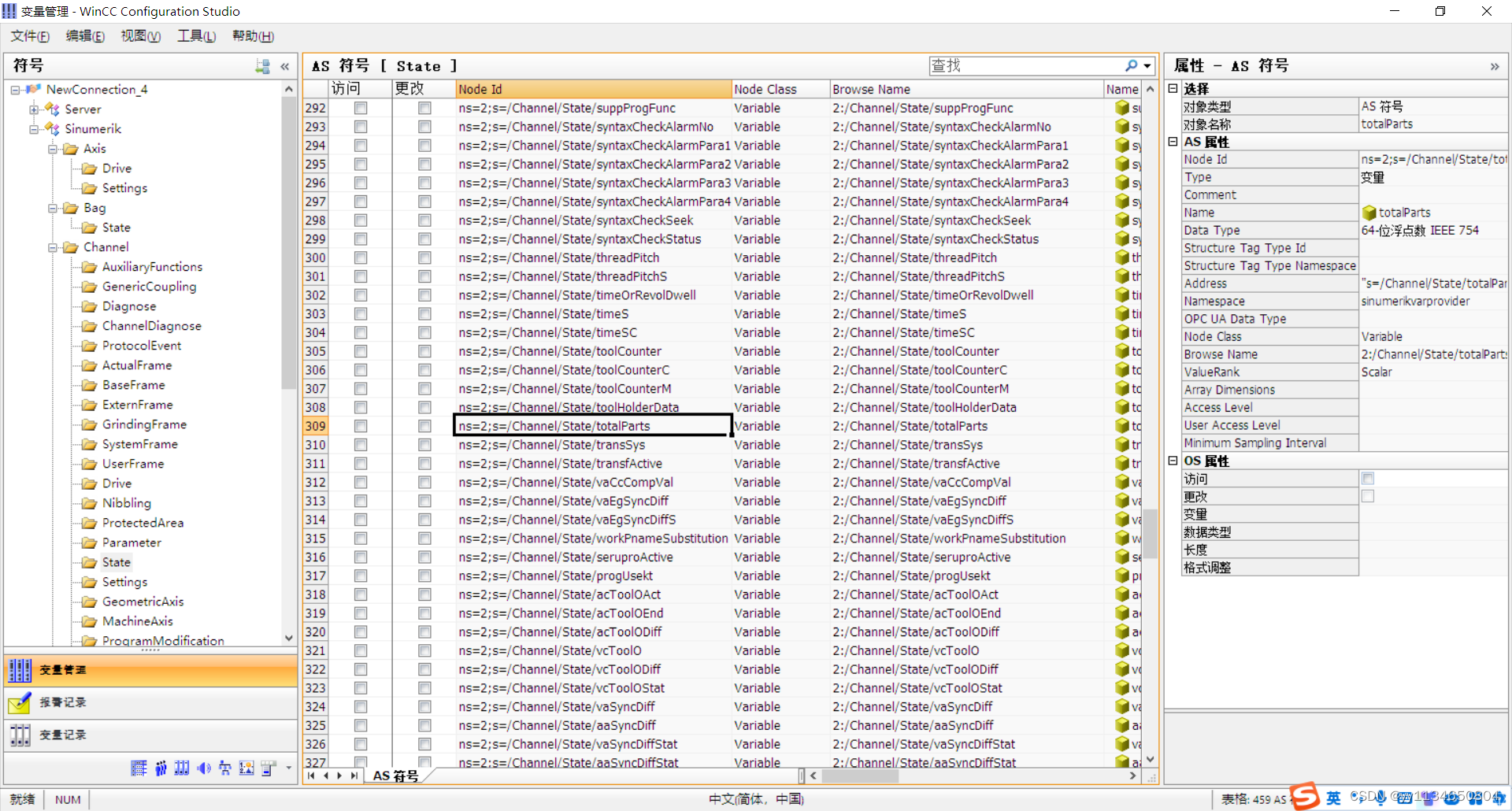The width and height of the screenshot is (1512, 811).
Task: Open the 编辑(E) menu
Action: [x=85, y=36]
